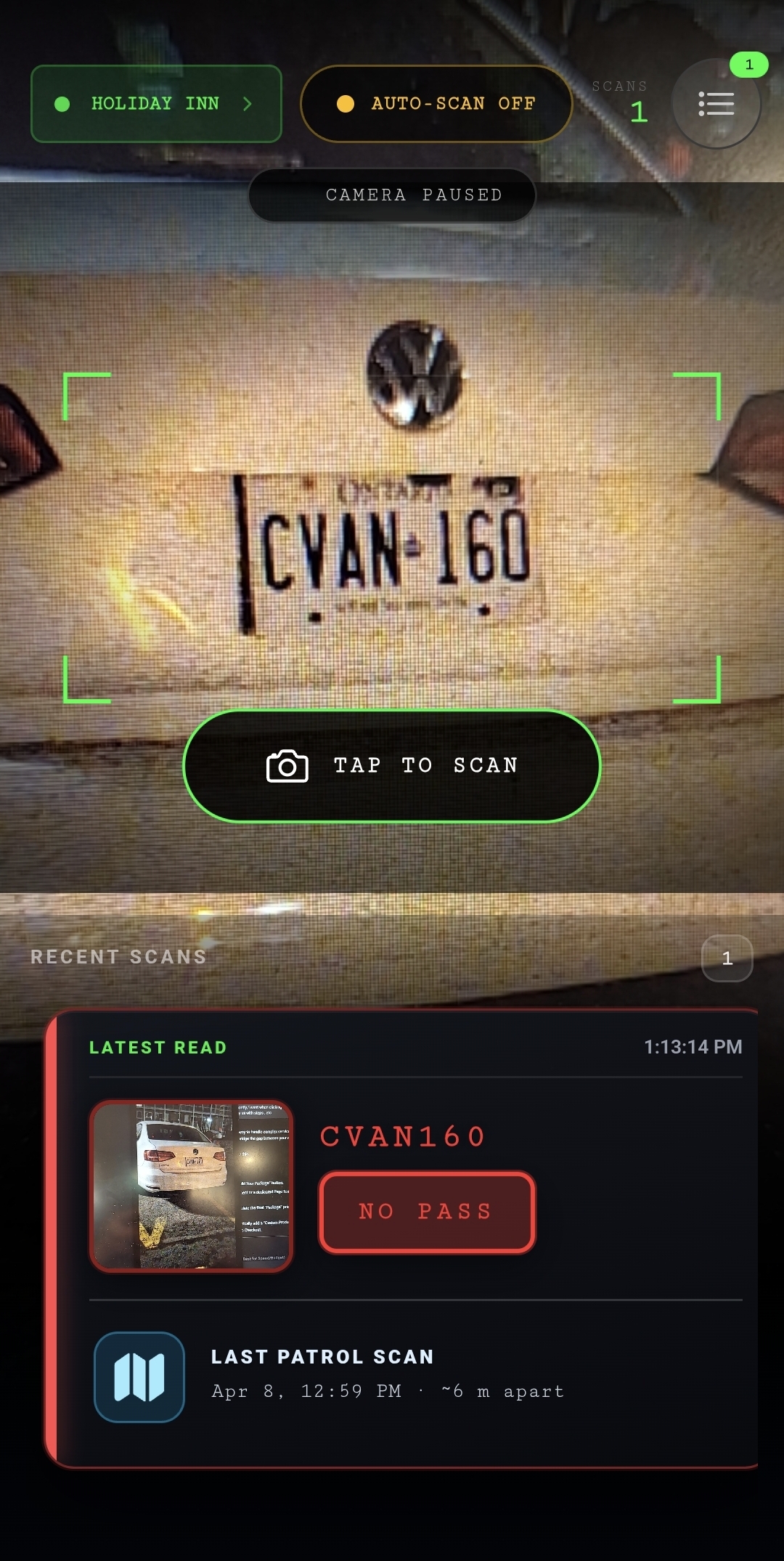Tap the green notification badge on menu

point(749,65)
